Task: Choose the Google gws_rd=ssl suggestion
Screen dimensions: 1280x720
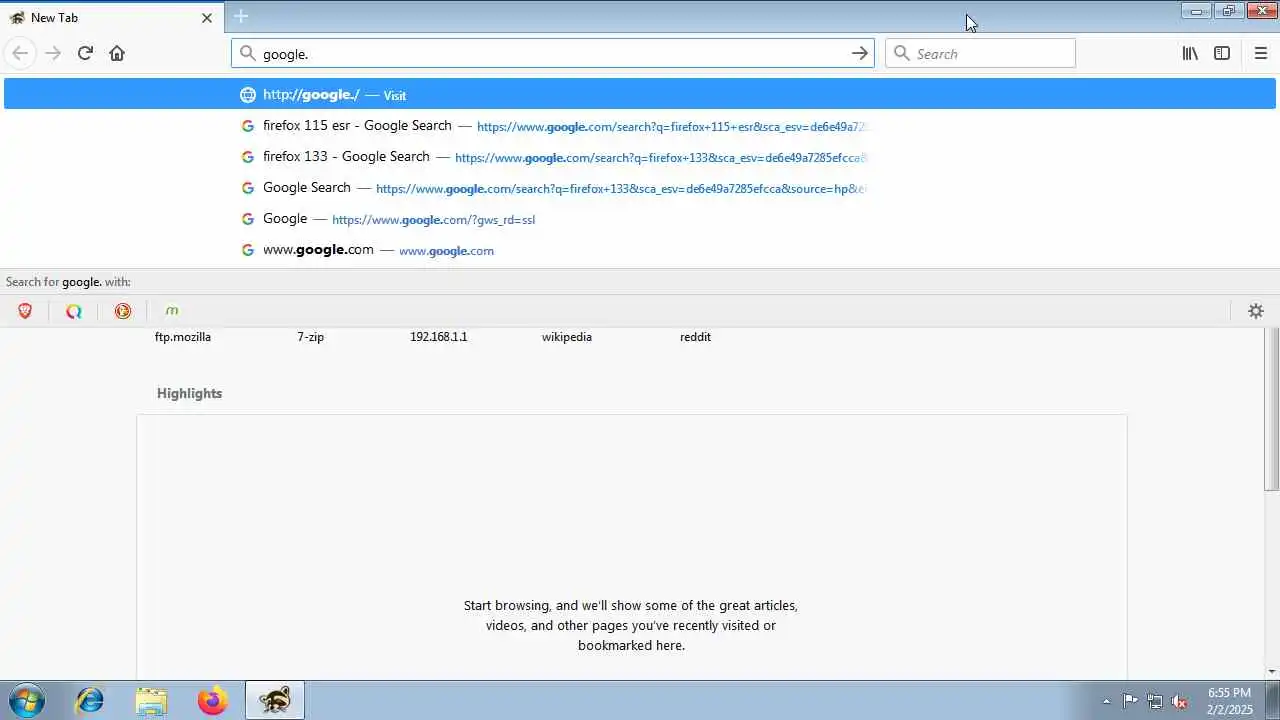Action: (640, 219)
